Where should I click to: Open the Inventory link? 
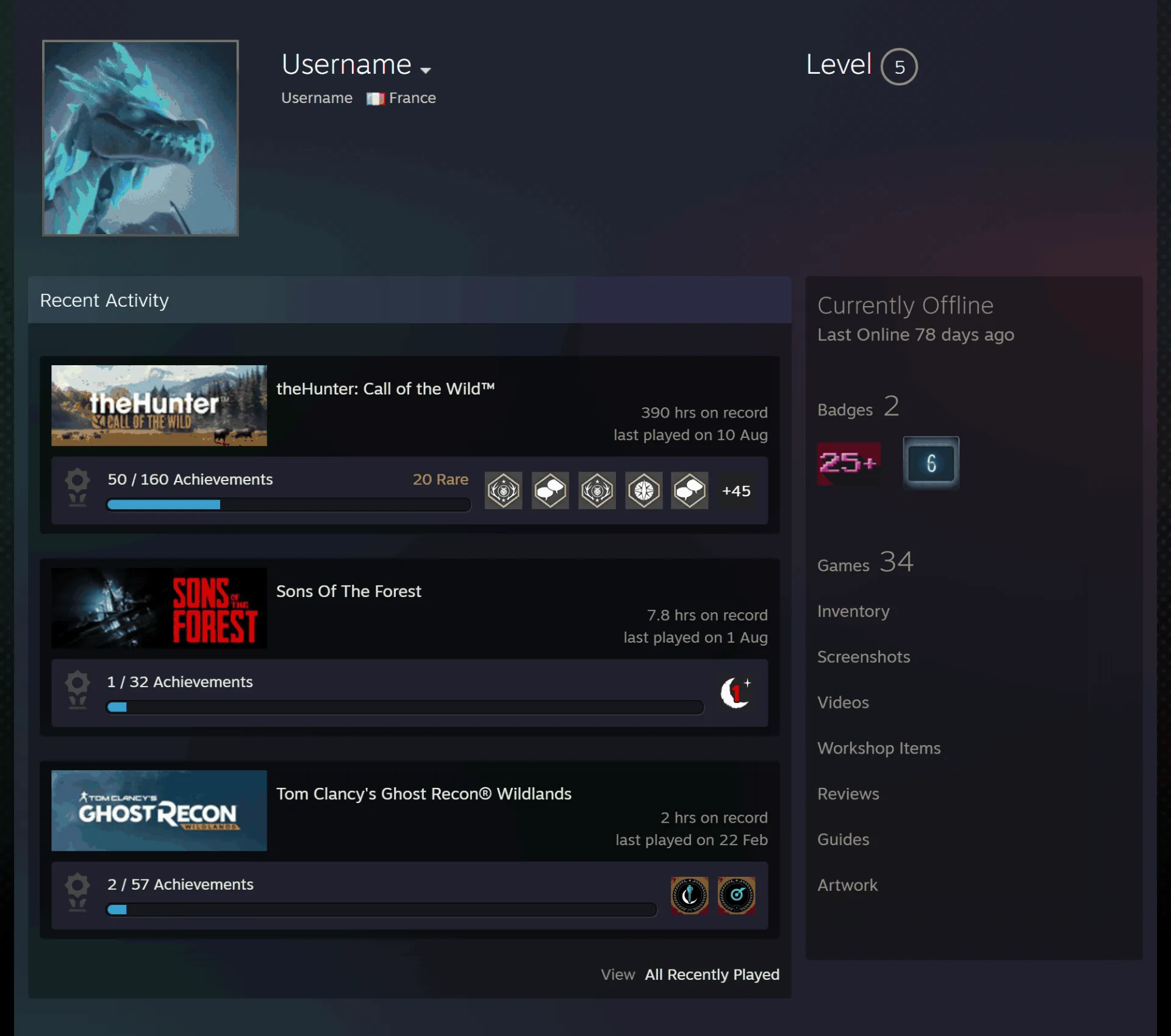(x=853, y=611)
